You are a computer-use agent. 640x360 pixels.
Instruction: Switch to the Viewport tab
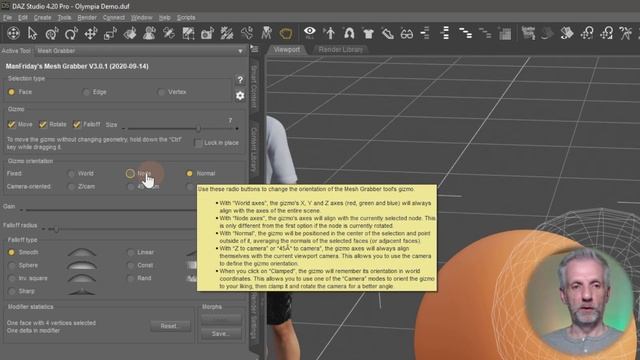point(287,49)
